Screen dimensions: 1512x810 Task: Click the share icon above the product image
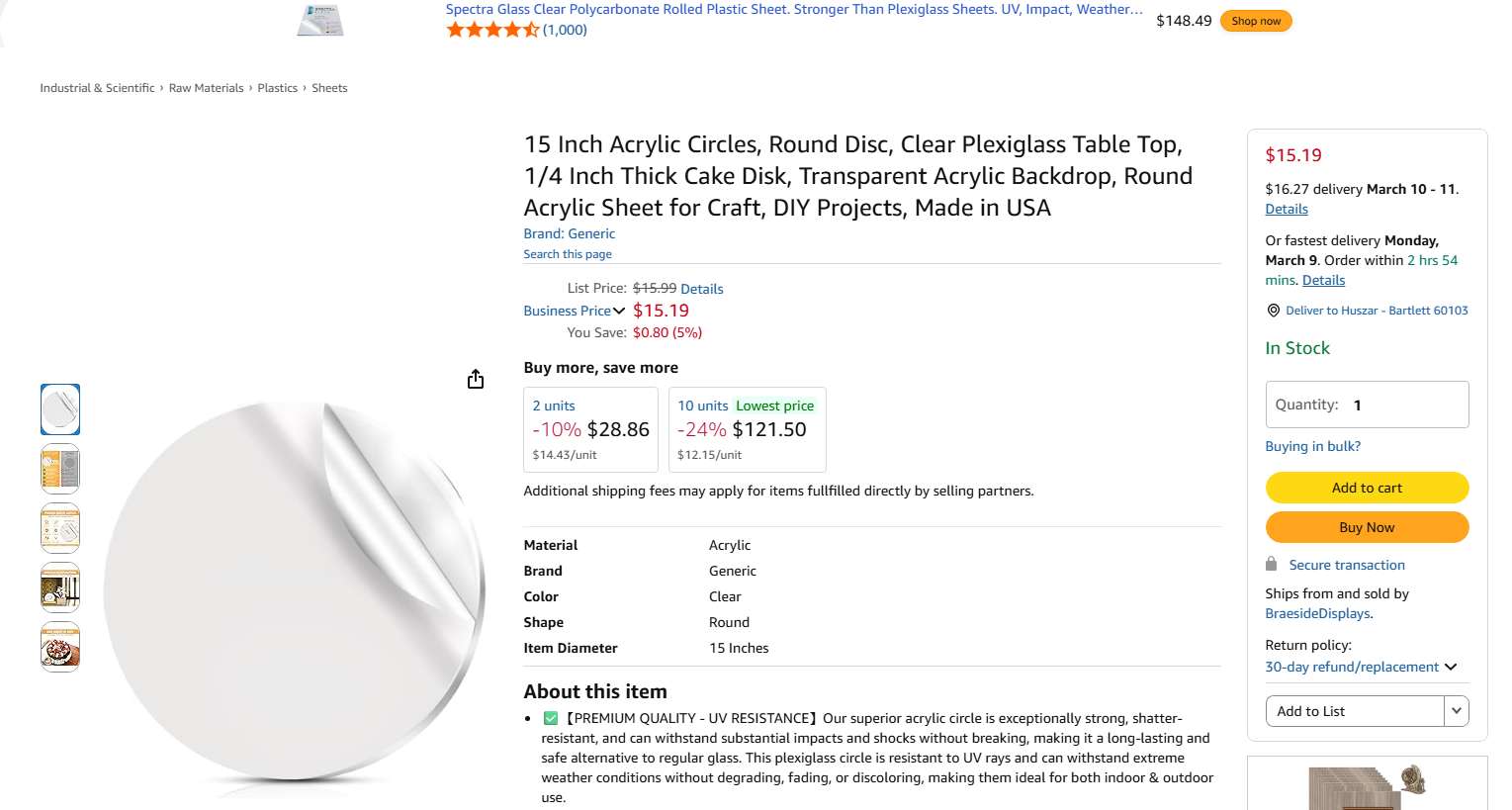pos(476,380)
